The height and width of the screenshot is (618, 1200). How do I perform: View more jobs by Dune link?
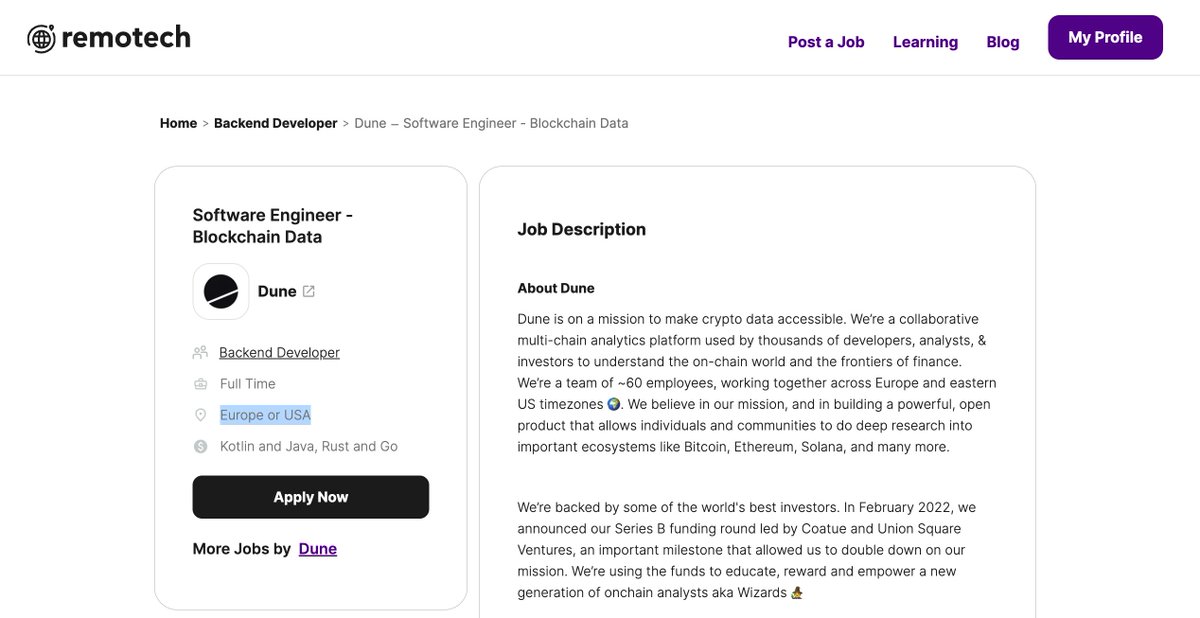318,548
